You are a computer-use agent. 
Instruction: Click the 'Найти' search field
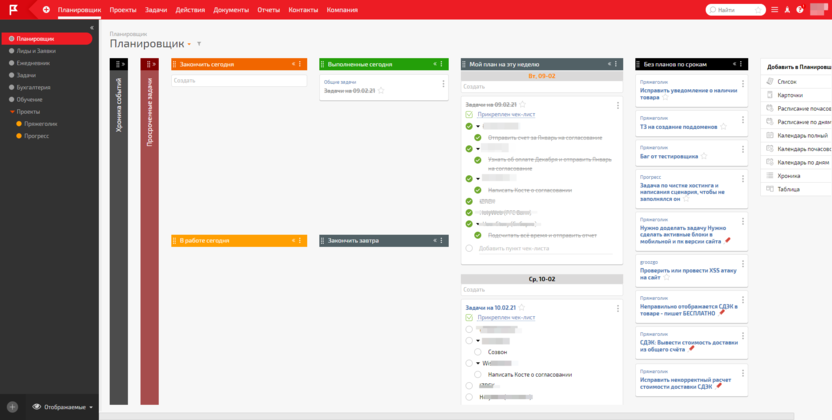pos(742,9)
